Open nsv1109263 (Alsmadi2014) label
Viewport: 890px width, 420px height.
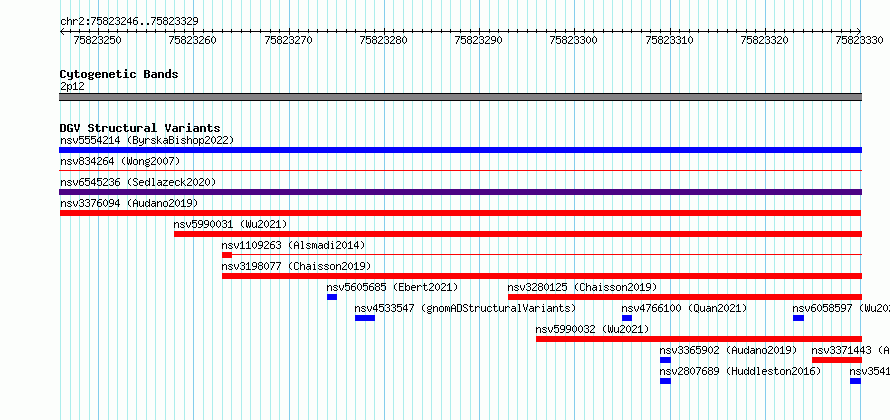pos(293,245)
